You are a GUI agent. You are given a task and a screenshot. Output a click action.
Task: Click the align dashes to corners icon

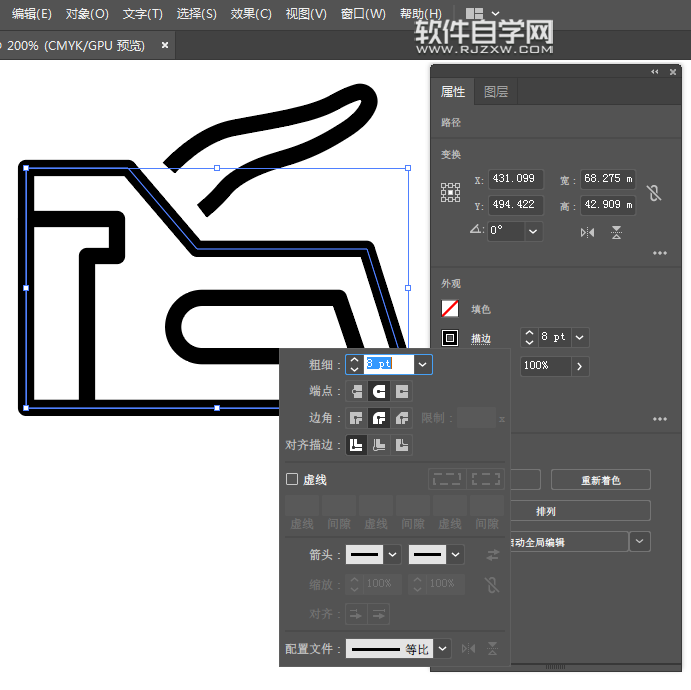(485, 479)
